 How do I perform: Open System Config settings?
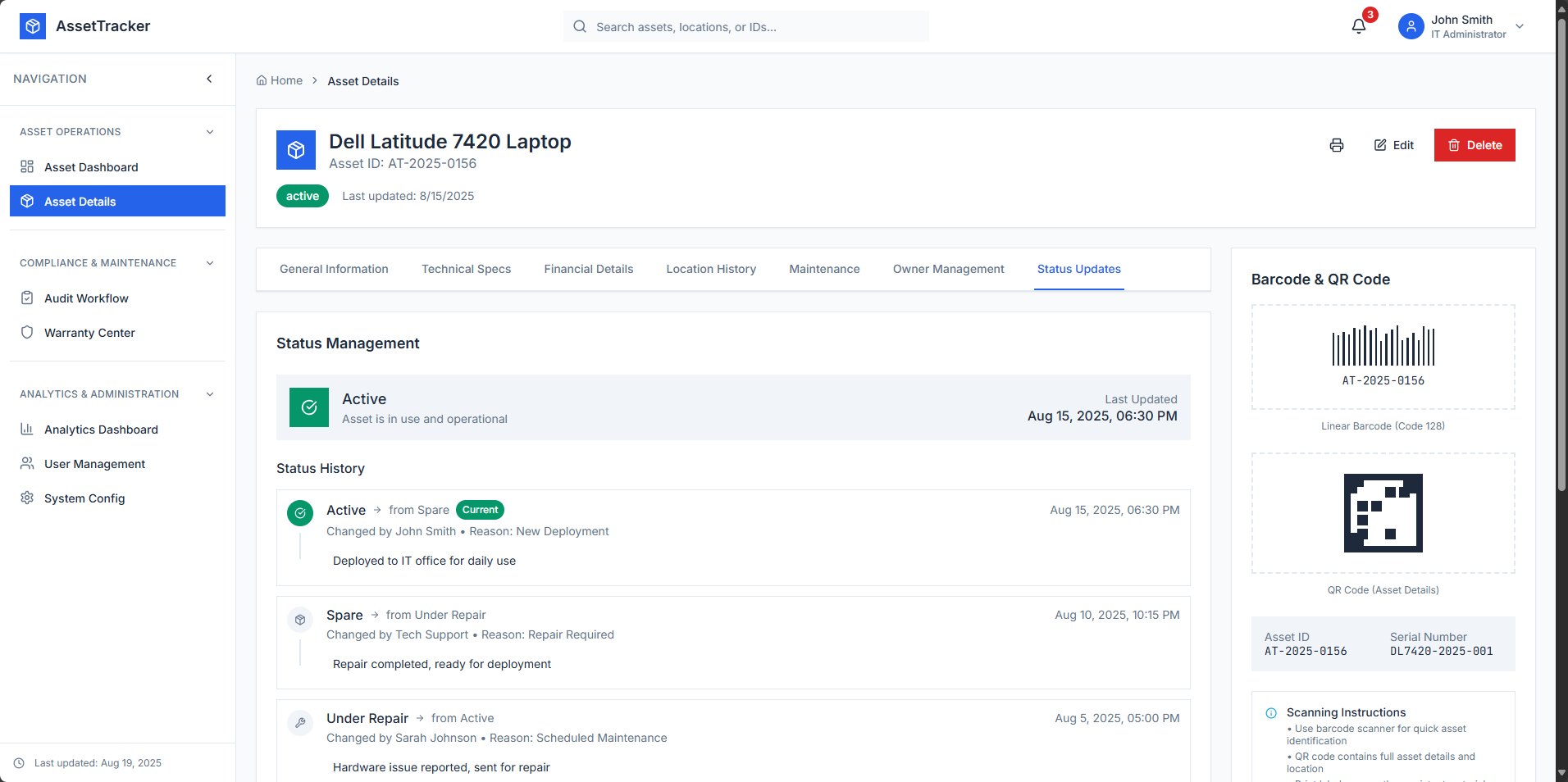[x=117, y=498]
